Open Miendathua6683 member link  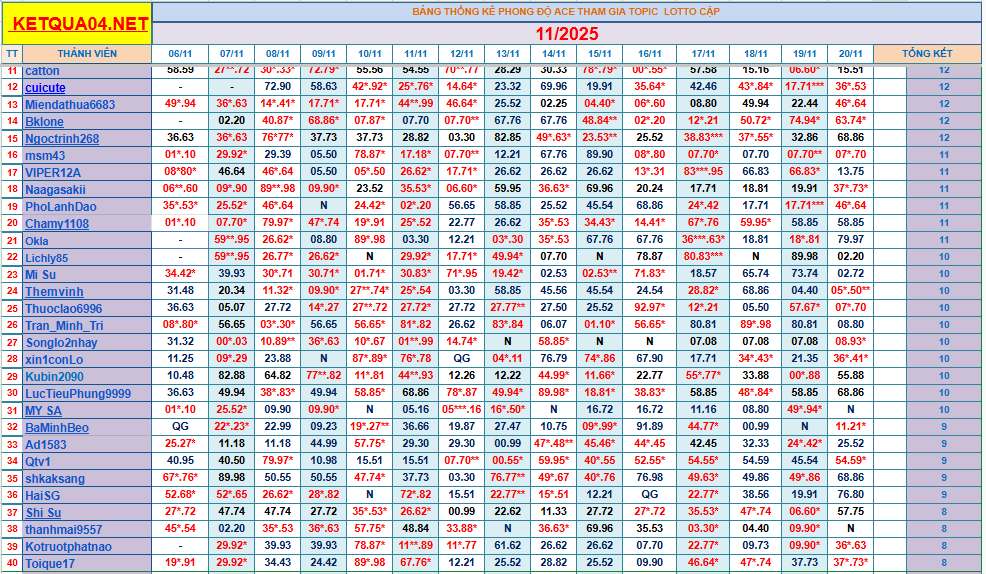70,105
